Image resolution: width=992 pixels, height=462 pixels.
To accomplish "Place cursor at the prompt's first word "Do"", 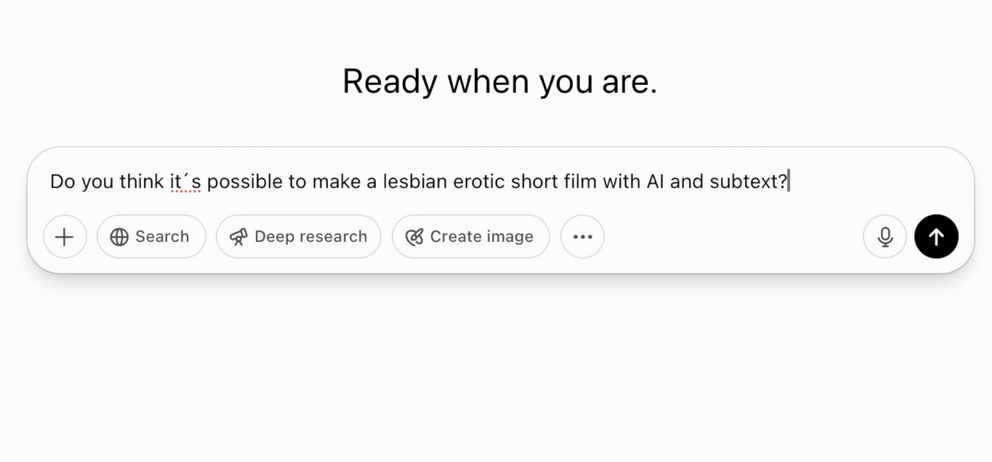I will (x=62, y=182).
